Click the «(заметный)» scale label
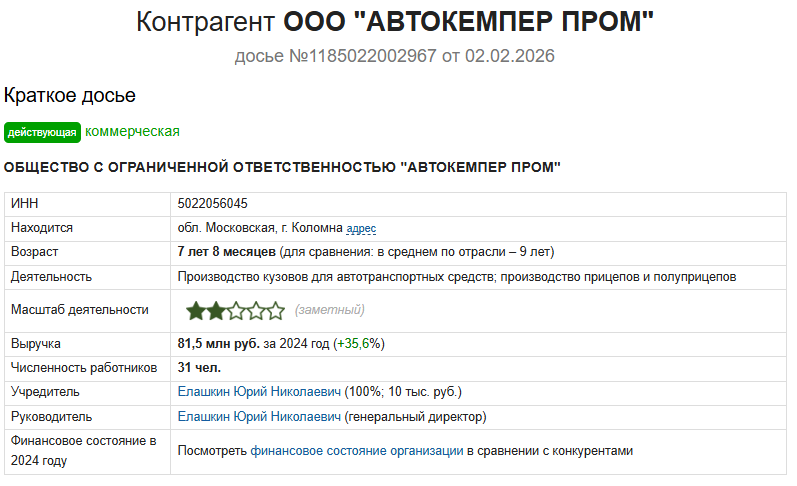Screen dimensions: 797x486 [329, 311]
